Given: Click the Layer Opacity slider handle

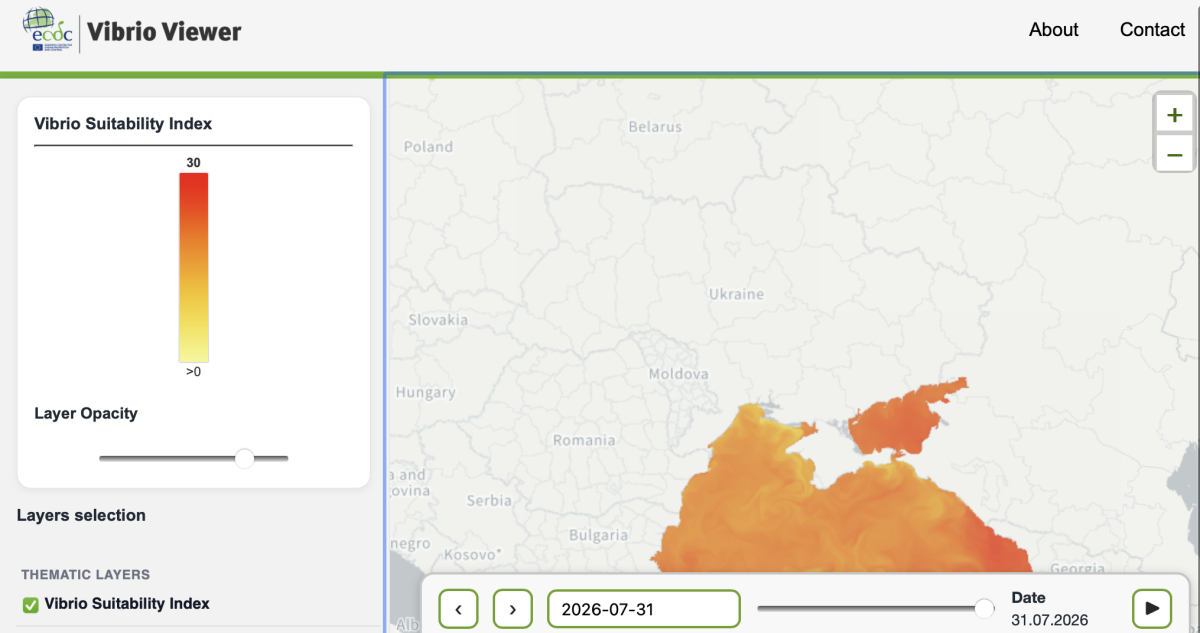Looking at the screenshot, I should pos(244,458).
